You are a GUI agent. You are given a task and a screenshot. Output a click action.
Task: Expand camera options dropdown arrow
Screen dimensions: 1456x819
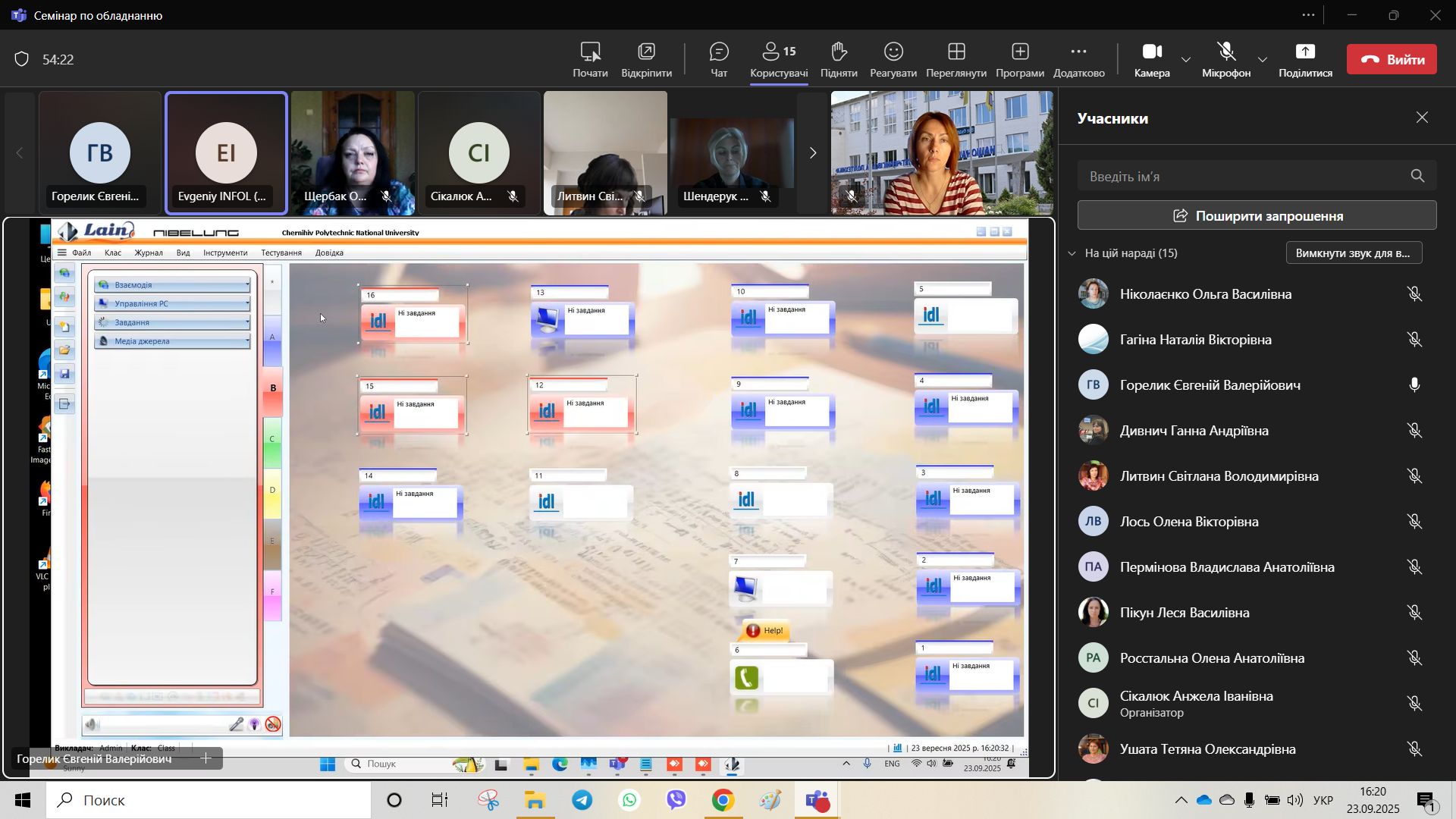(1186, 60)
